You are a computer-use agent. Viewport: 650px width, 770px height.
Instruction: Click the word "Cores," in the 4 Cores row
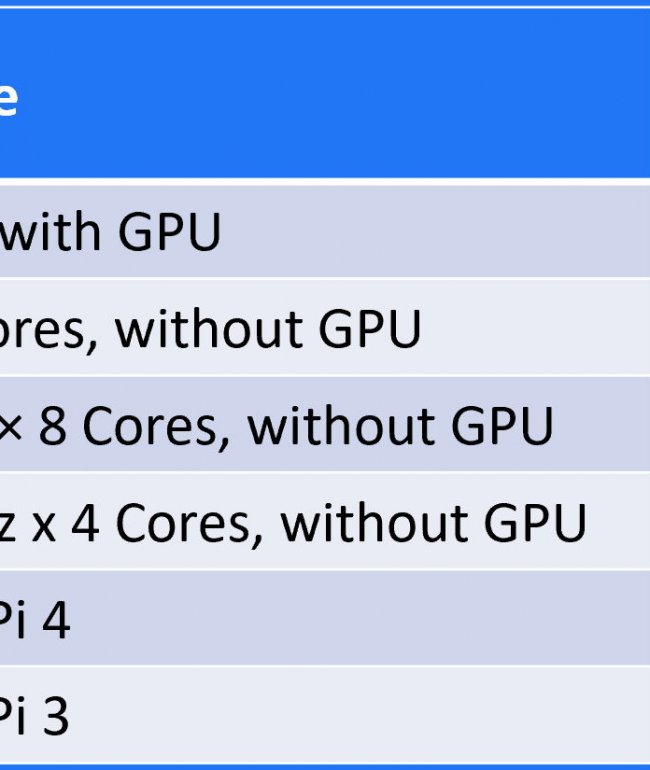190,523
